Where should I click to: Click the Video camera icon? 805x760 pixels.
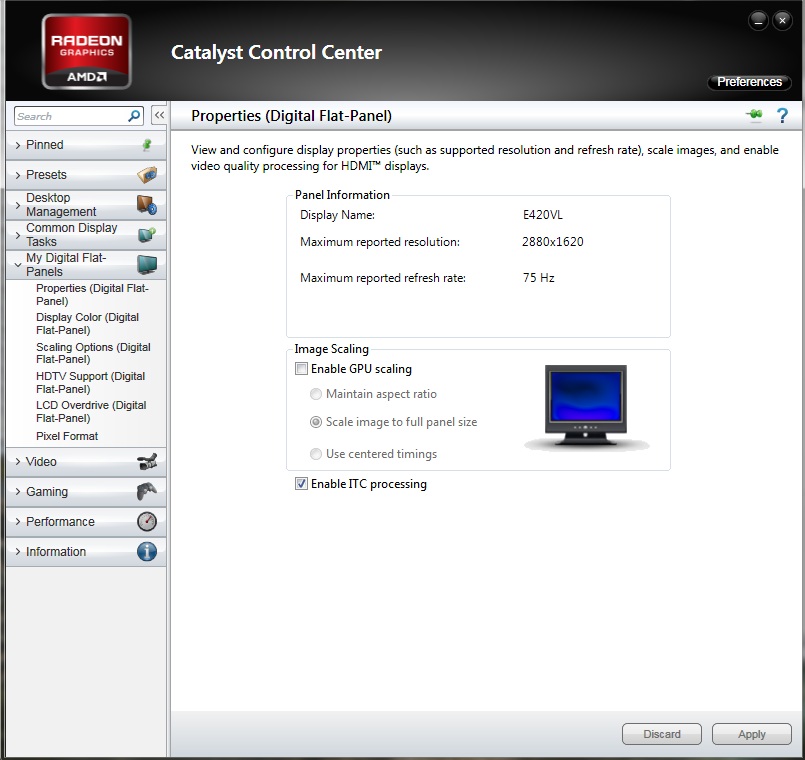(147, 462)
